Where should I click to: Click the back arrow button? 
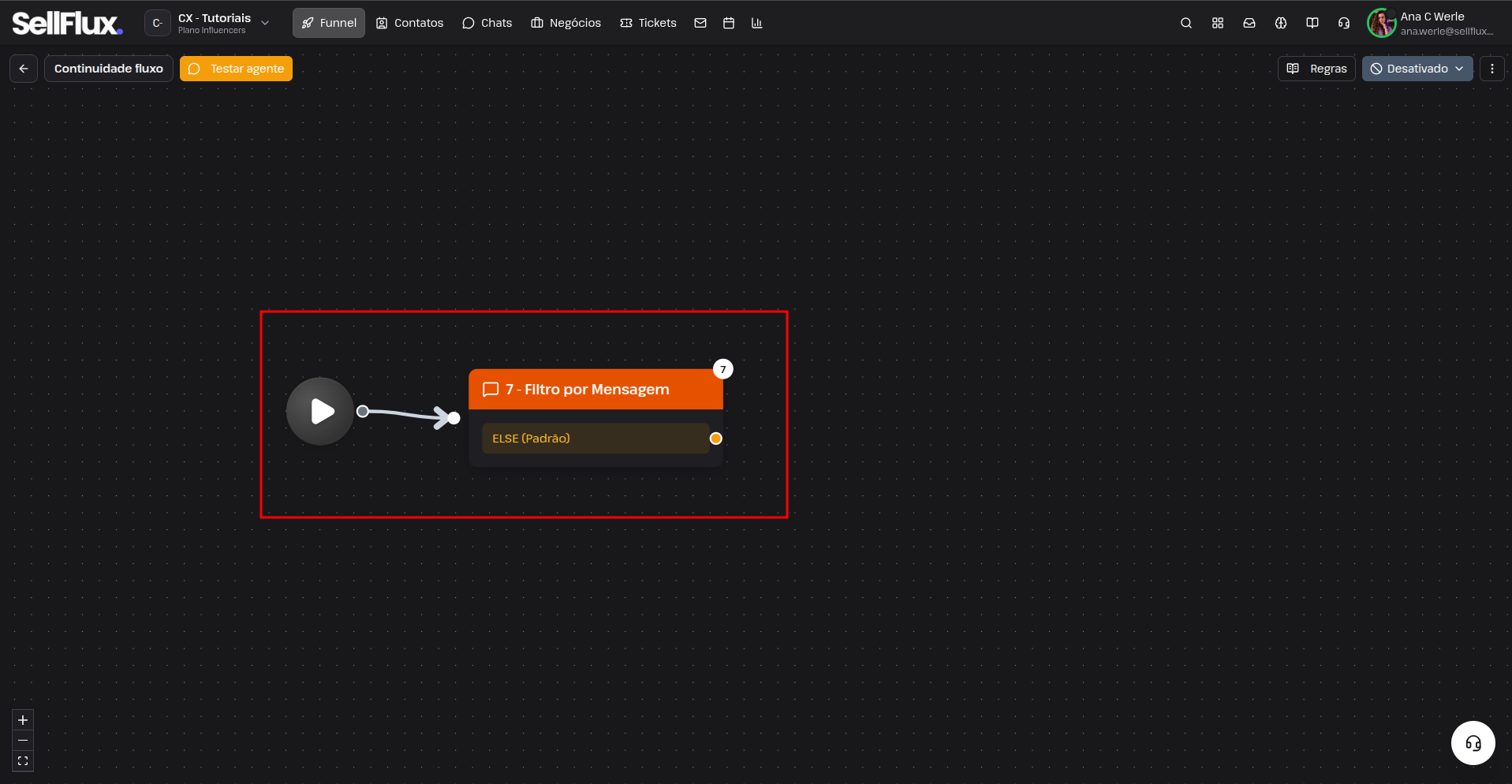point(24,69)
